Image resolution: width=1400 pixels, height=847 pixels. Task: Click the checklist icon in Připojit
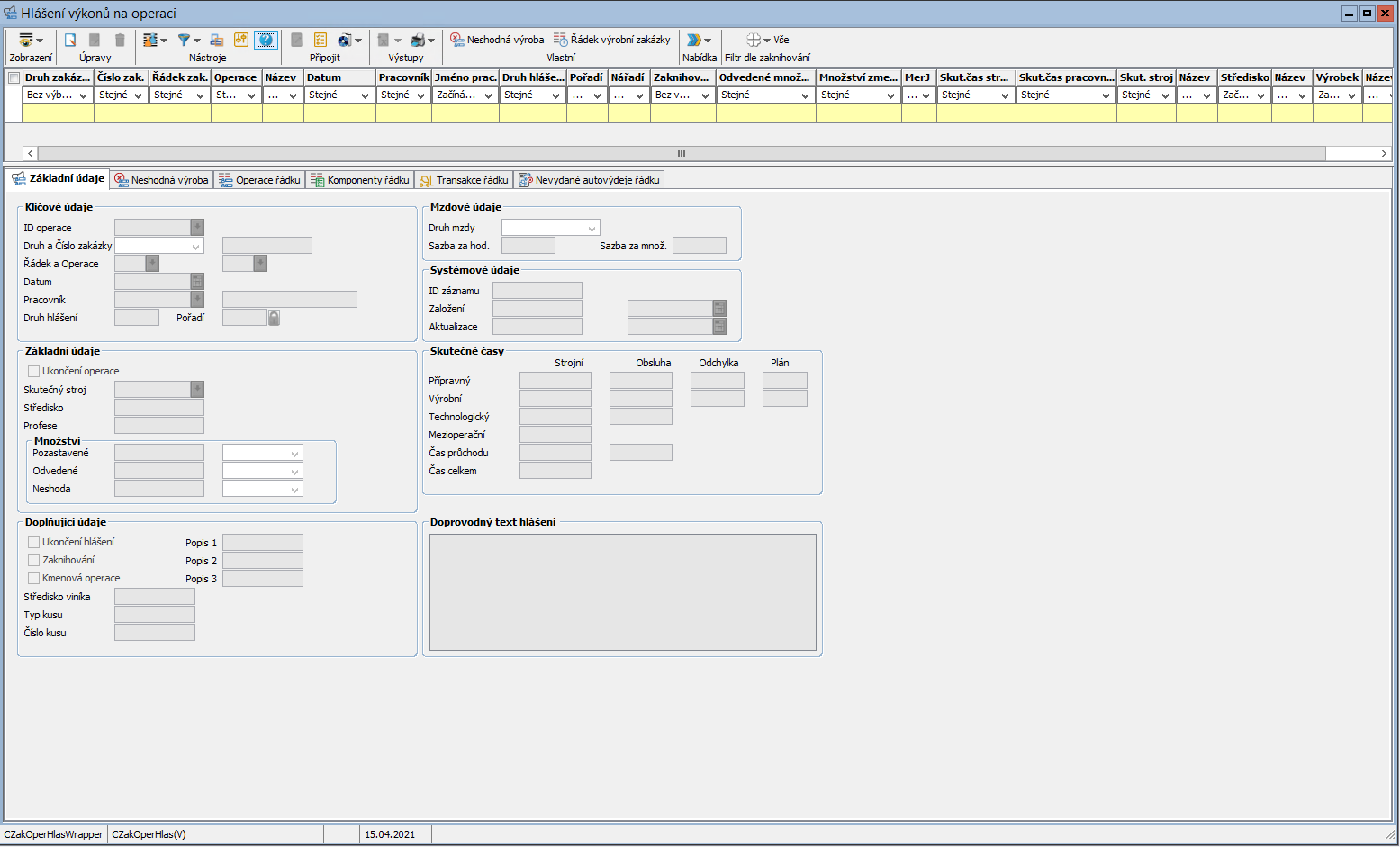coord(321,41)
